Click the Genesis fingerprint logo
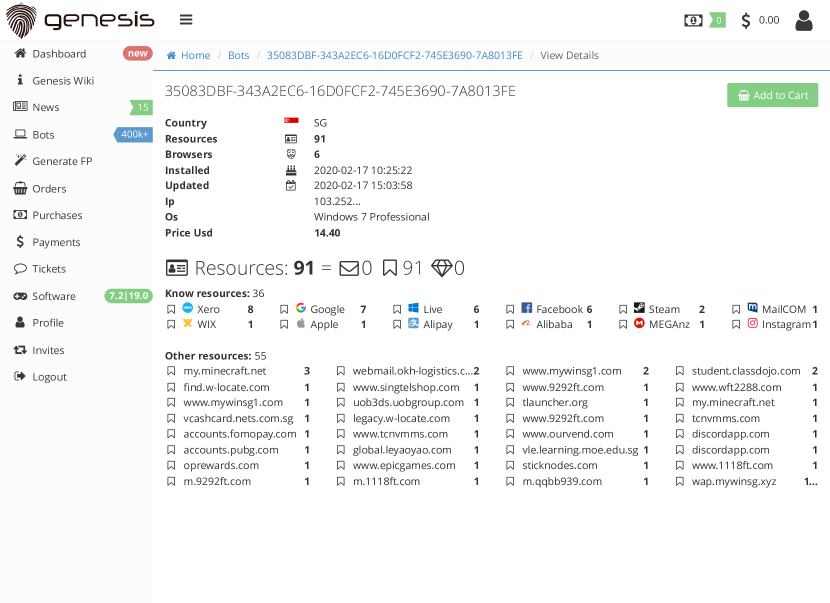 pos(21,21)
